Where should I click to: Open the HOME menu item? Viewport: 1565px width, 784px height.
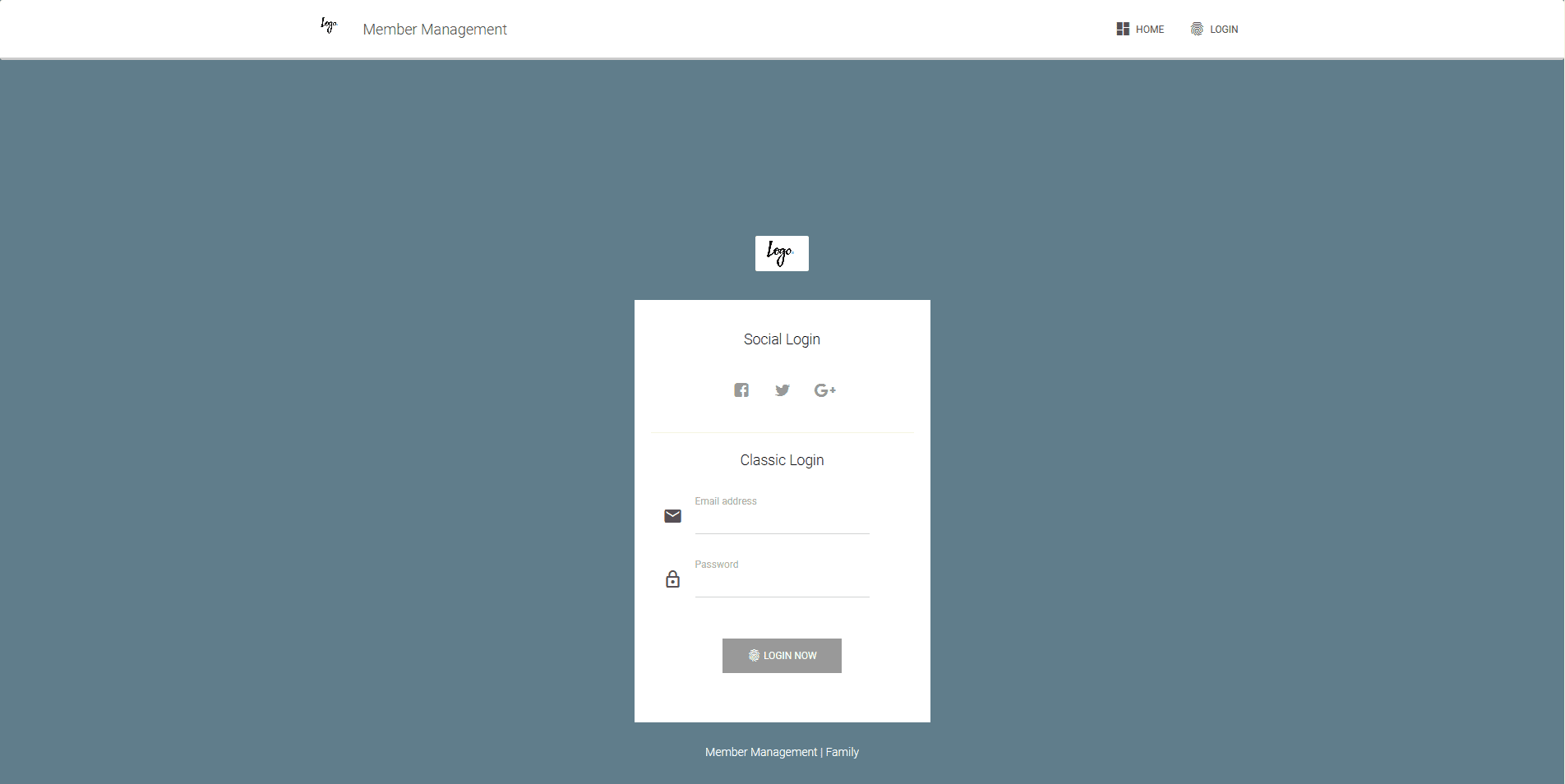pyautogui.click(x=1141, y=29)
